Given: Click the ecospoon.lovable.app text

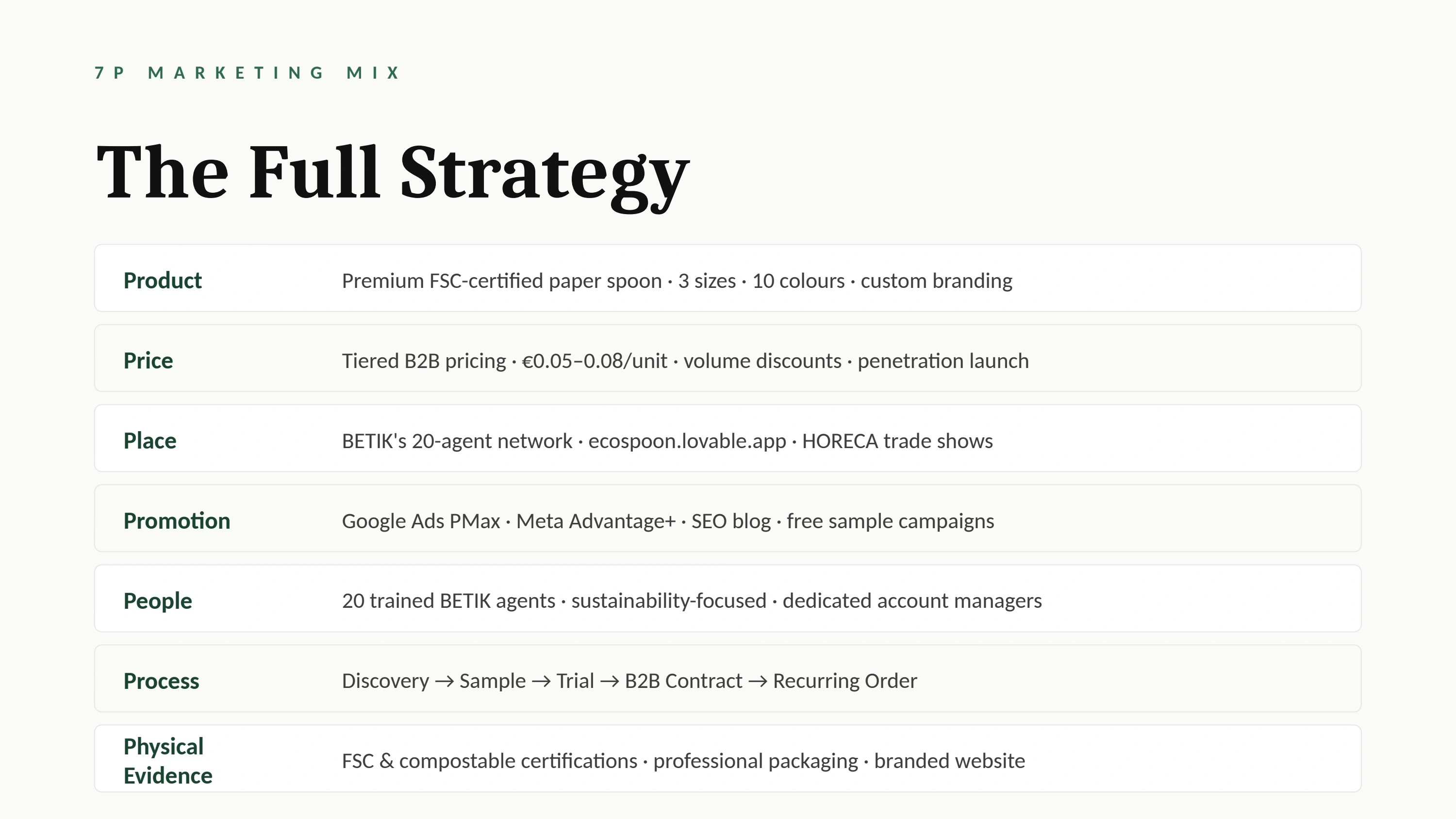Looking at the screenshot, I should click(x=687, y=441).
